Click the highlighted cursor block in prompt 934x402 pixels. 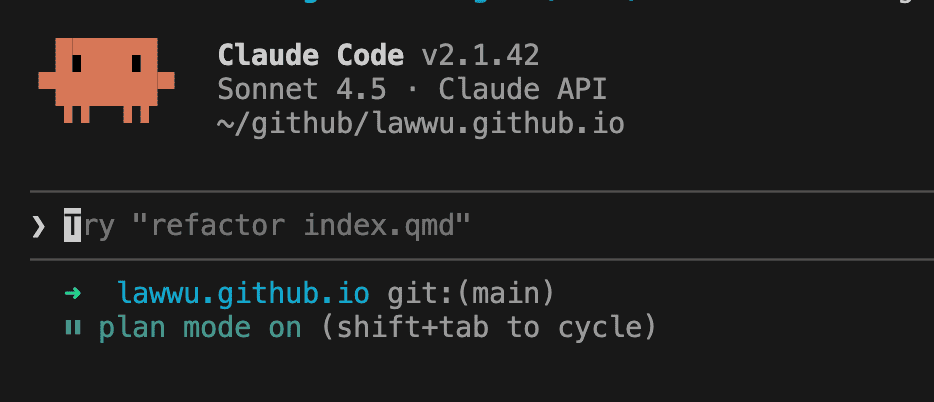(x=73, y=226)
